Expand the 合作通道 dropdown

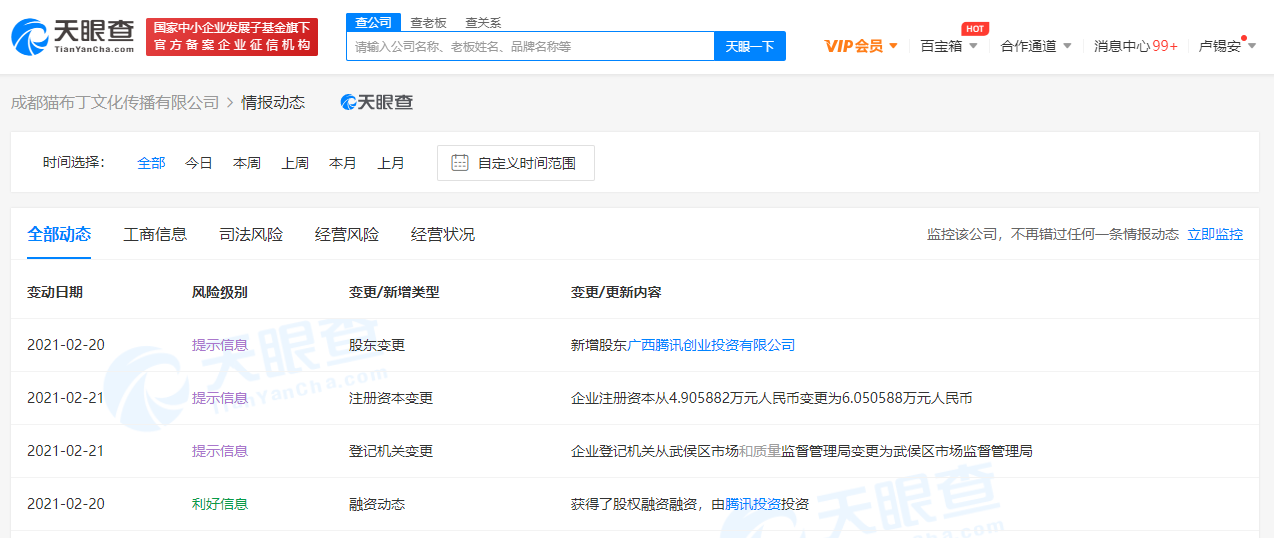(x=1036, y=46)
